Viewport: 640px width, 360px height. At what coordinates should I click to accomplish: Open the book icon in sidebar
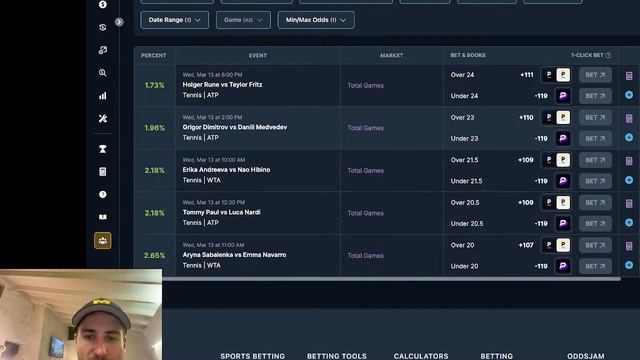103,217
